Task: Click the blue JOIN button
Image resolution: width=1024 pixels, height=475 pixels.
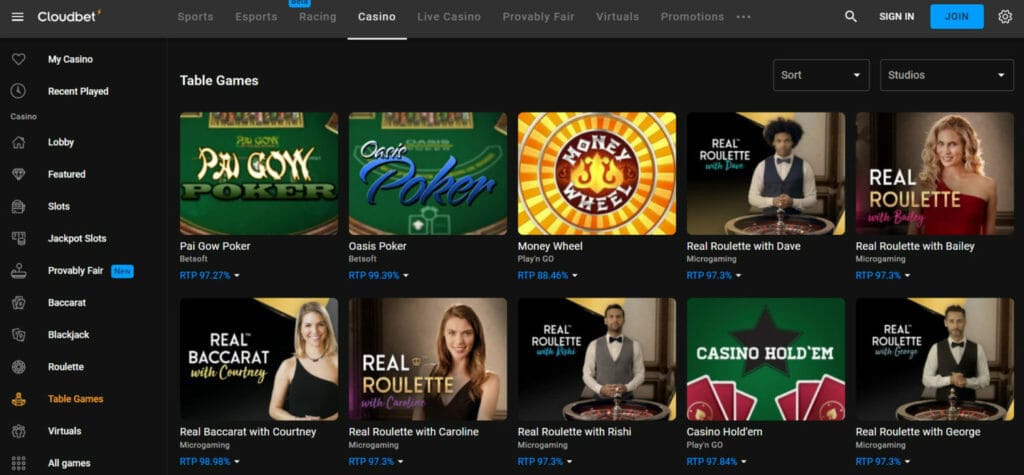Action: coord(957,16)
